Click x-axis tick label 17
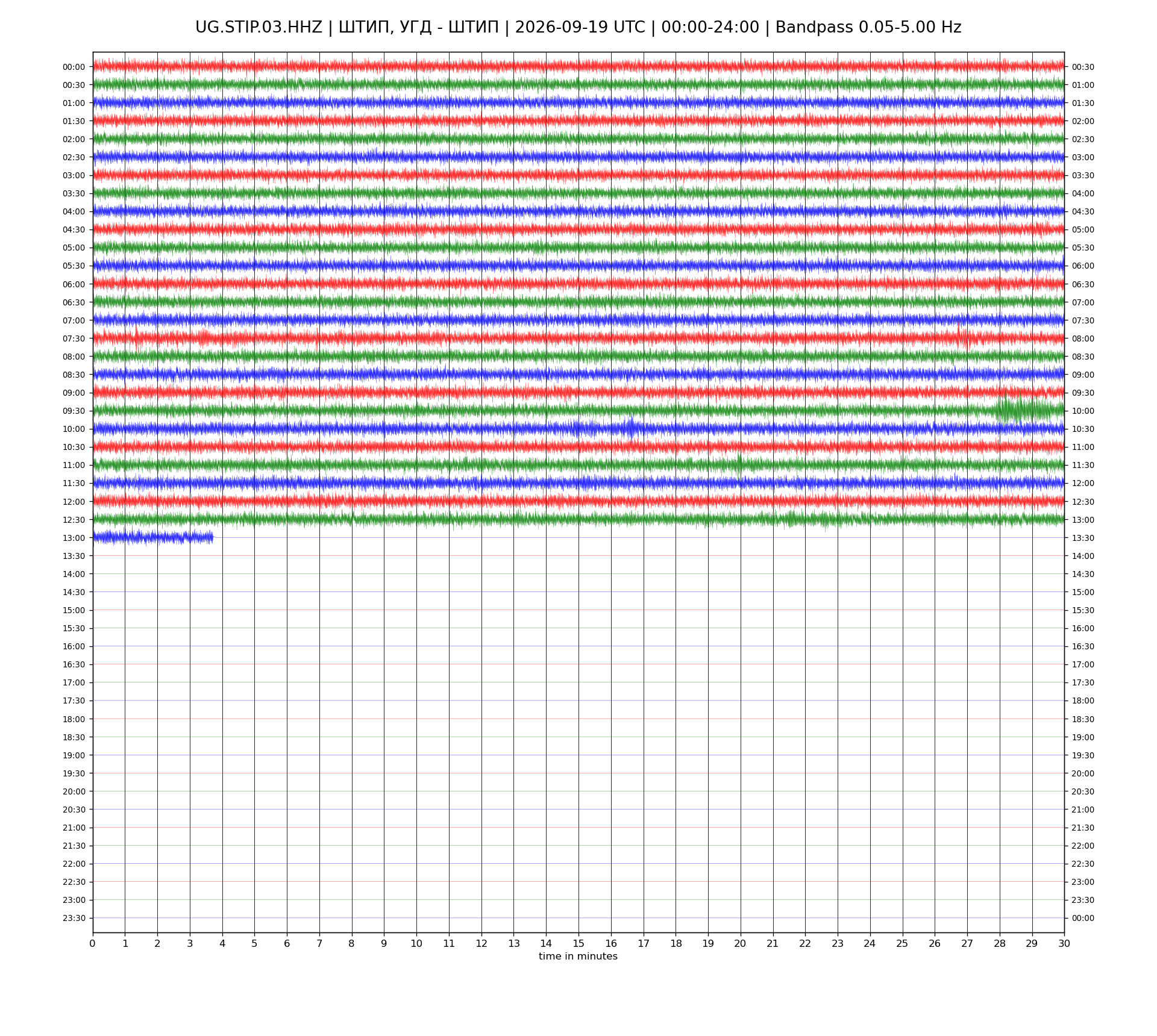 click(x=643, y=943)
